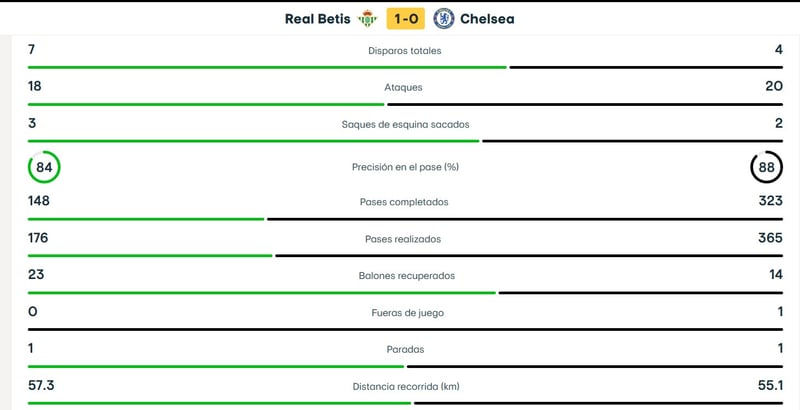Click Distancia recorrida (km) label
800x410 pixels.
pyautogui.click(x=404, y=386)
